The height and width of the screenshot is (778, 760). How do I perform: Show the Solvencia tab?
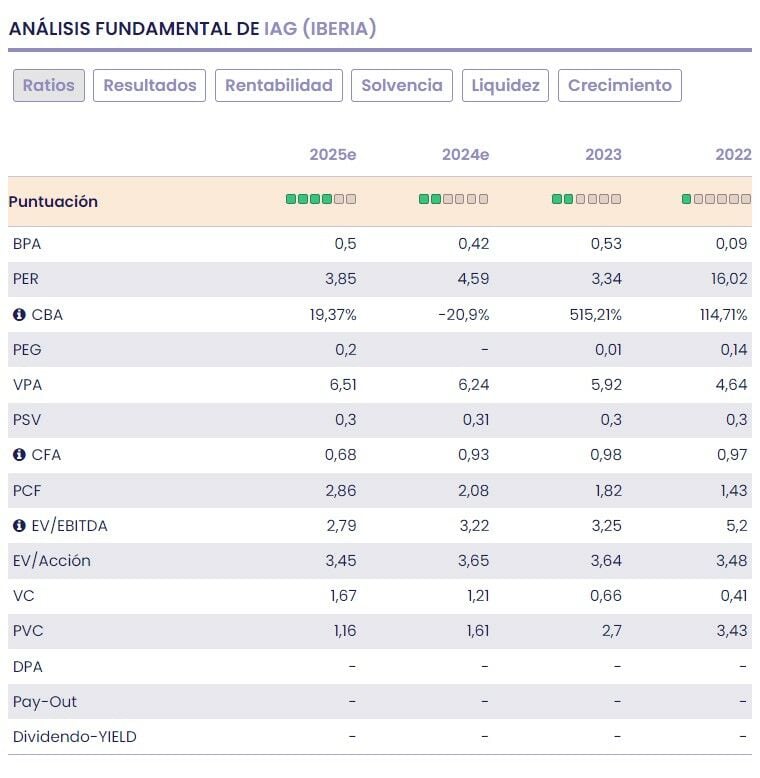point(402,86)
